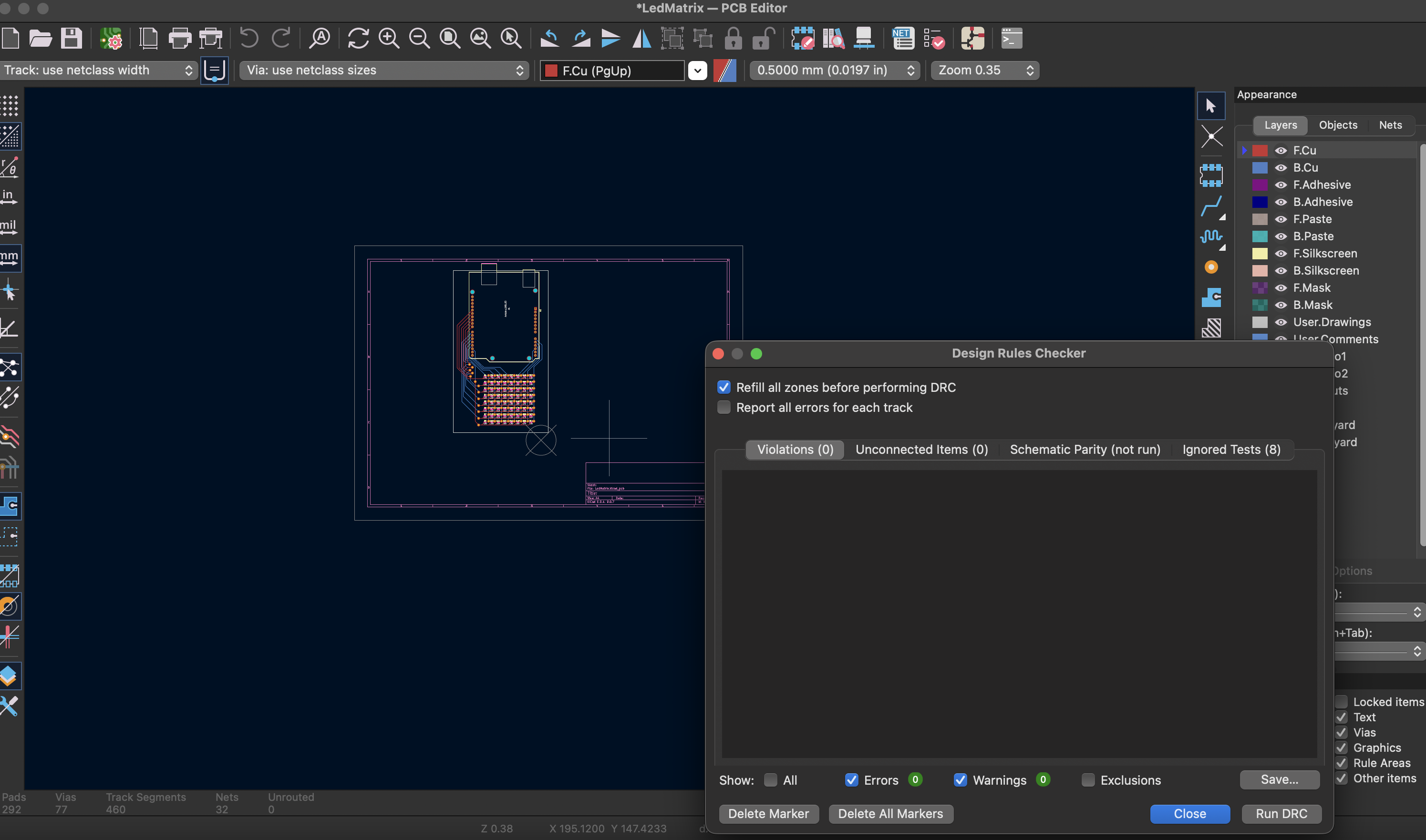
Task: Select the Add Filled Zone tool
Action: click(1211, 298)
